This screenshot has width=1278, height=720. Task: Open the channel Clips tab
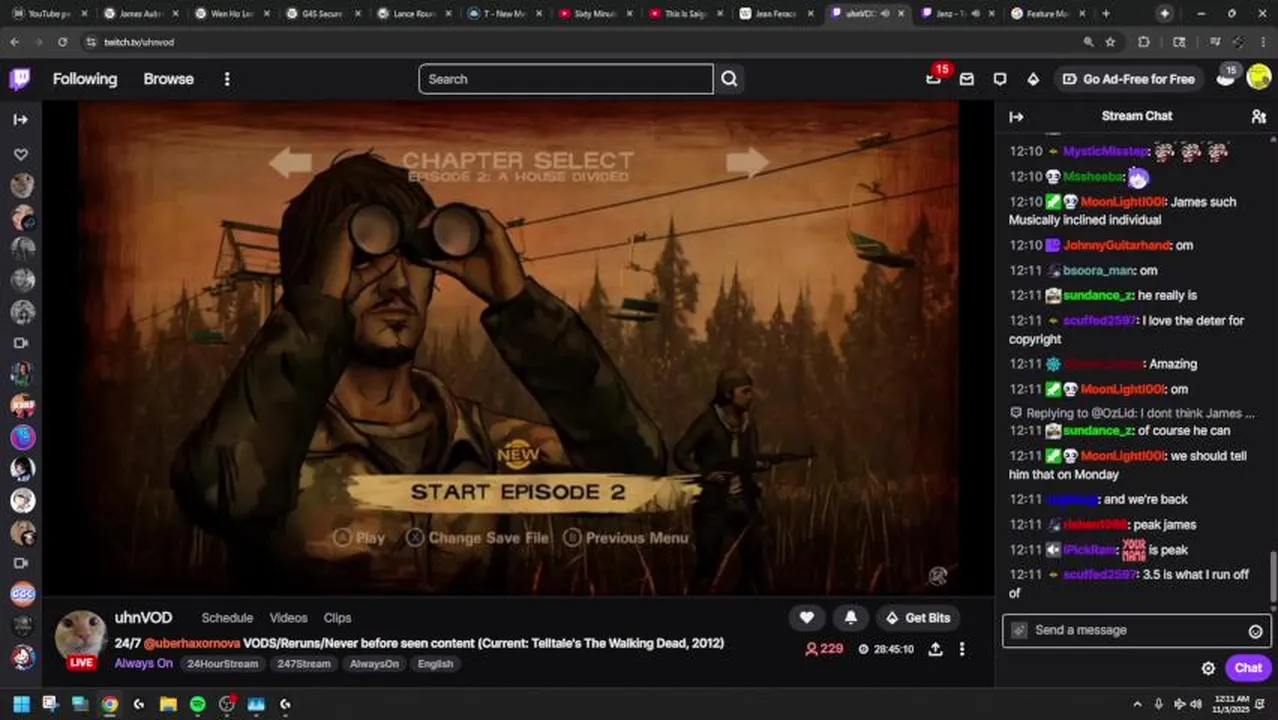coord(337,618)
